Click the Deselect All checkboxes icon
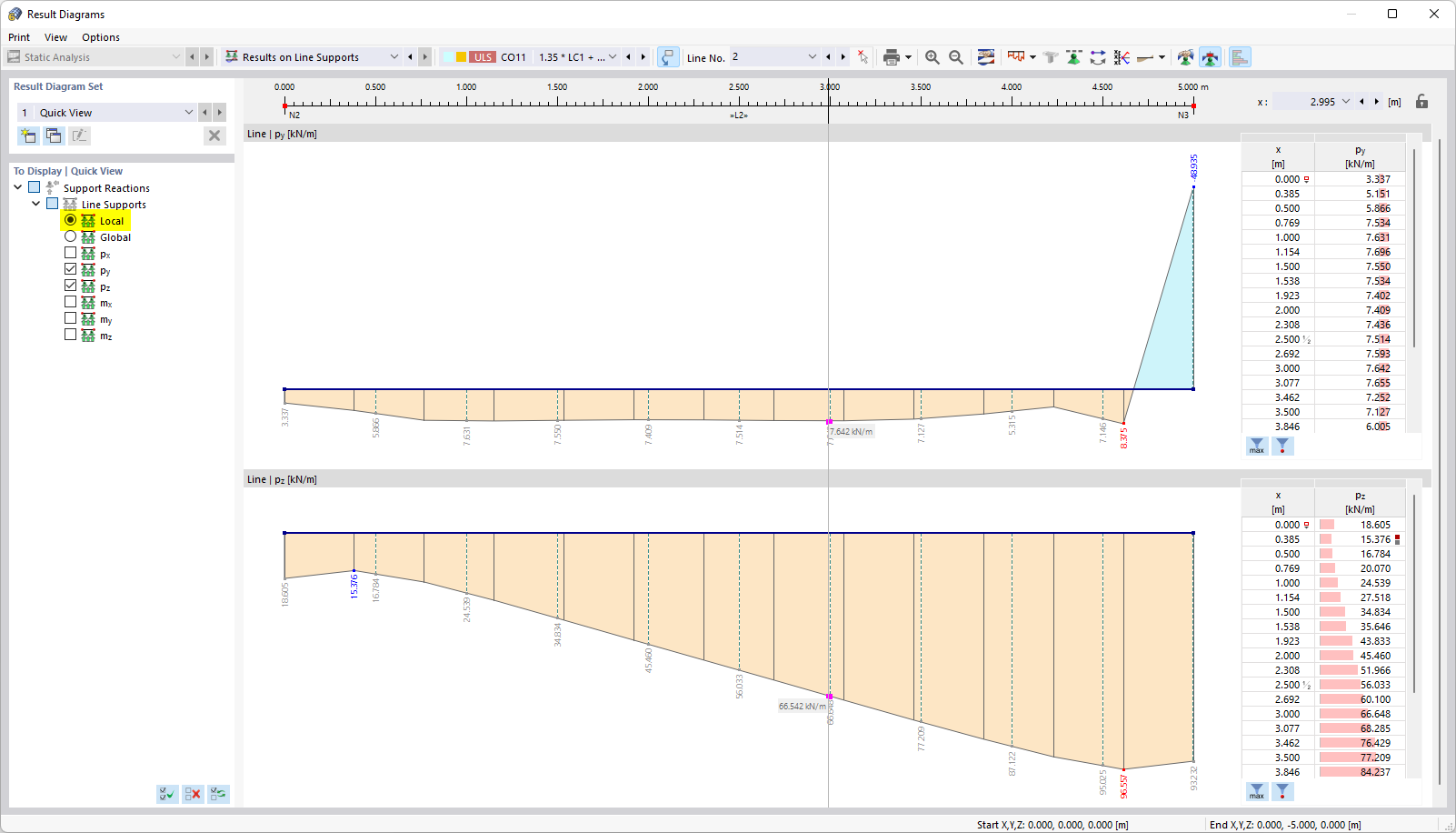Image resolution: width=1456 pixels, height=833 pixels. (193, 793)
